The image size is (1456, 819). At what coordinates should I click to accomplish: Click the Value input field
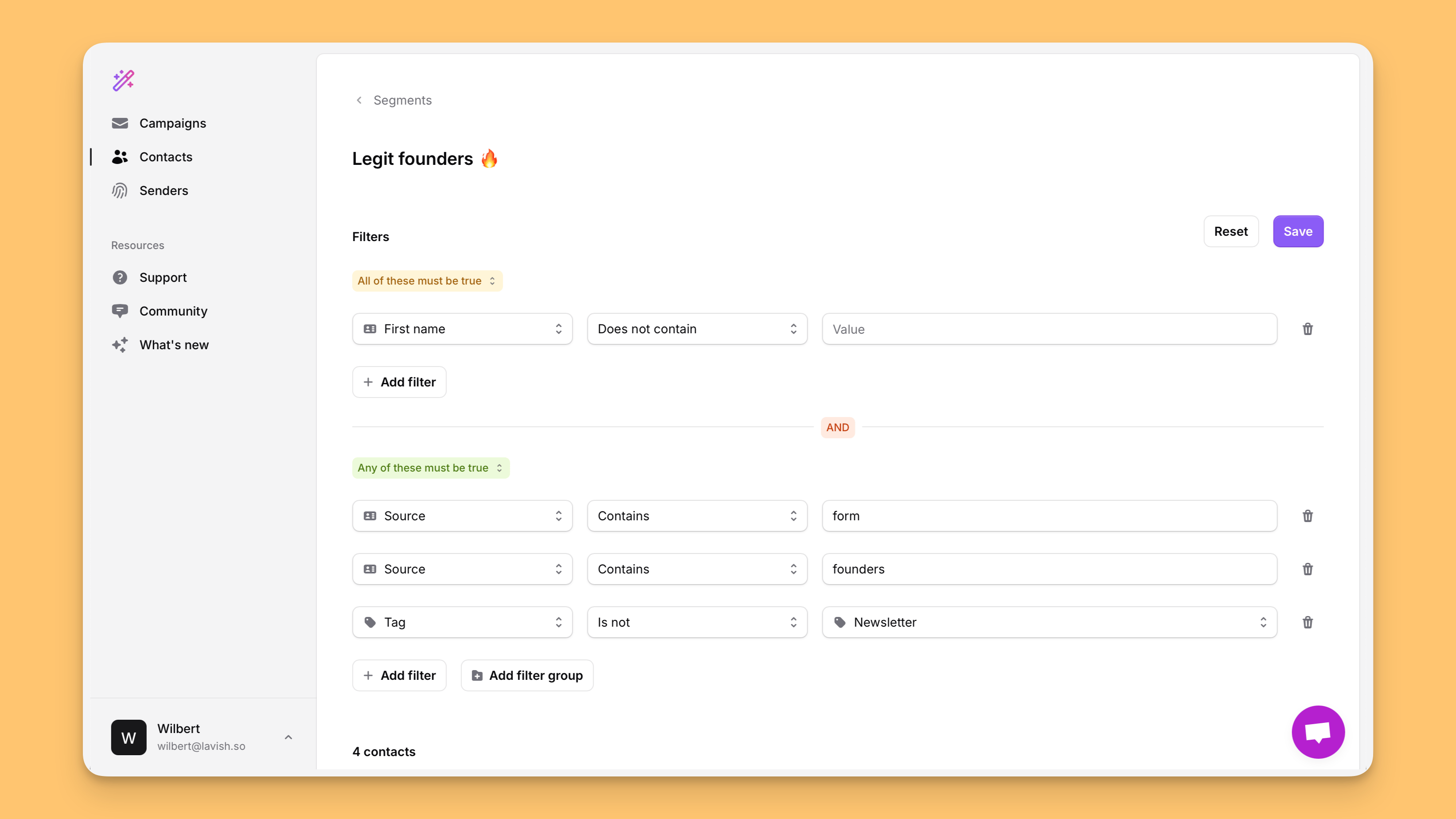(1049, 328)
